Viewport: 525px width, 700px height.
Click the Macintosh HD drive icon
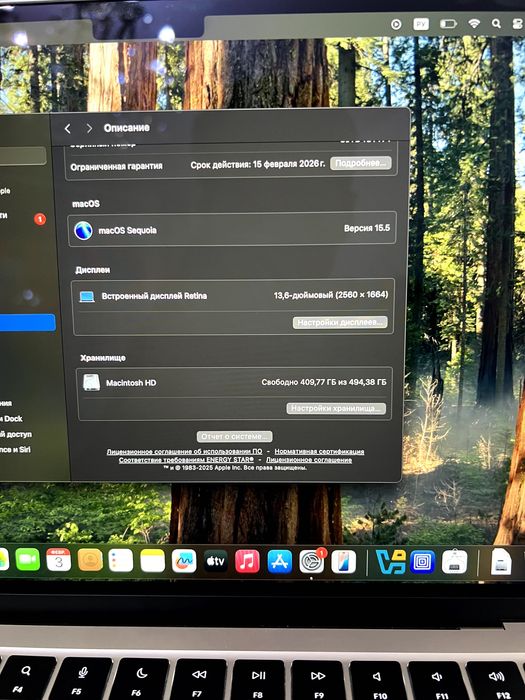[x=91, y=383]
